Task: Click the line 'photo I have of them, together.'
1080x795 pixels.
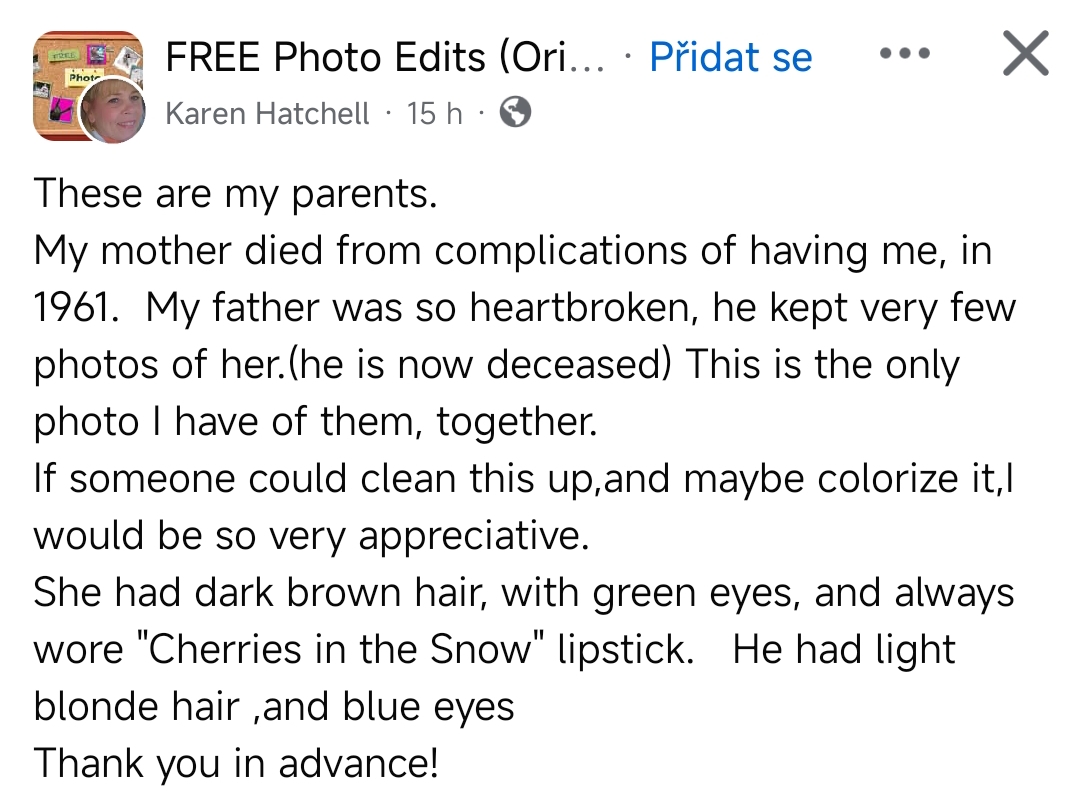Action: pos(315,421)
